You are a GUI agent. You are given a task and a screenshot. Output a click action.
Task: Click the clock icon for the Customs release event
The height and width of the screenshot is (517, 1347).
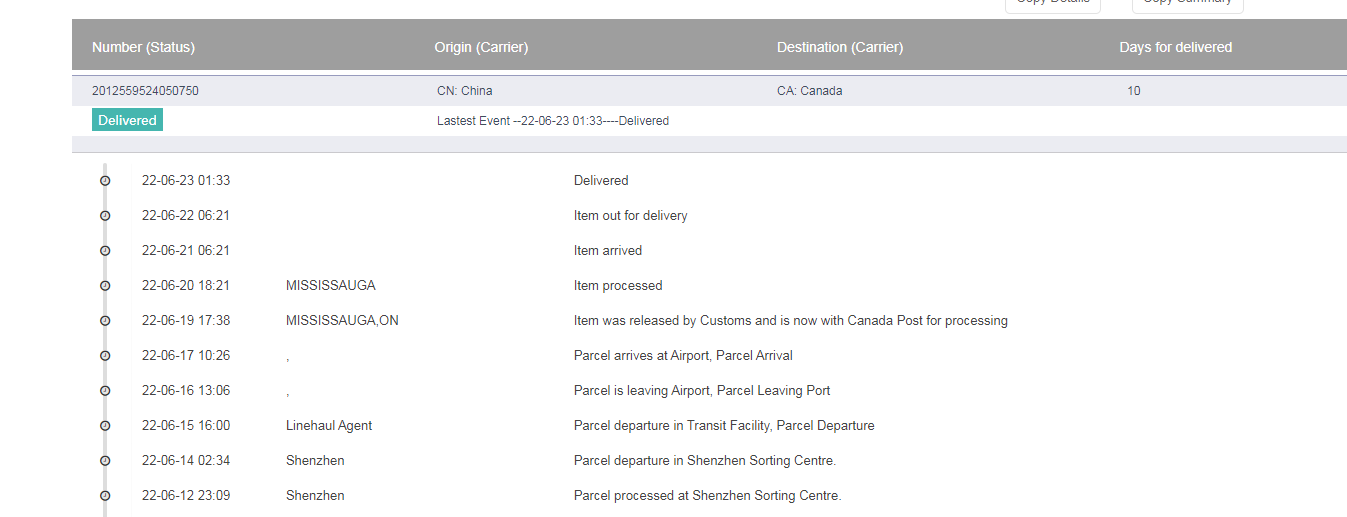105,321
